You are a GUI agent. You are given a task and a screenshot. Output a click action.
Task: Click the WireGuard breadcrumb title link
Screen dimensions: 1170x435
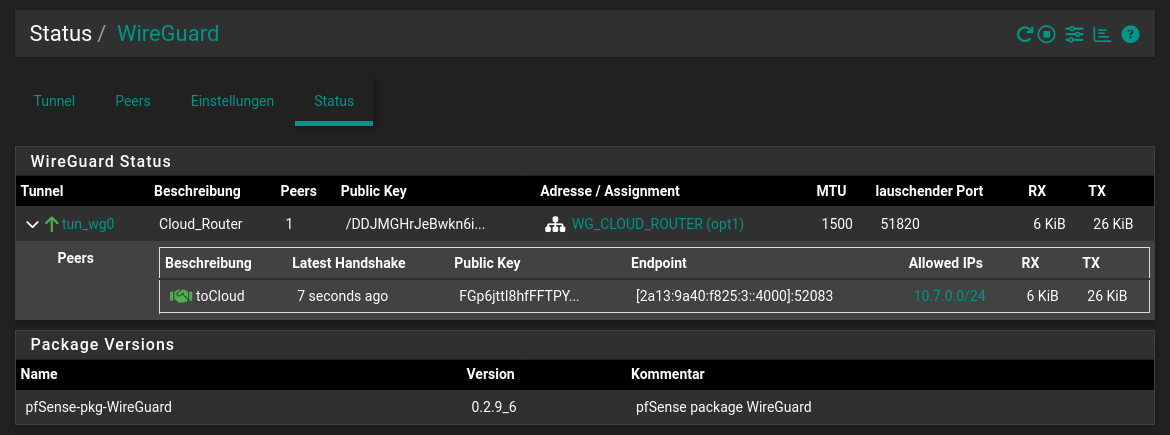(168, 34)
